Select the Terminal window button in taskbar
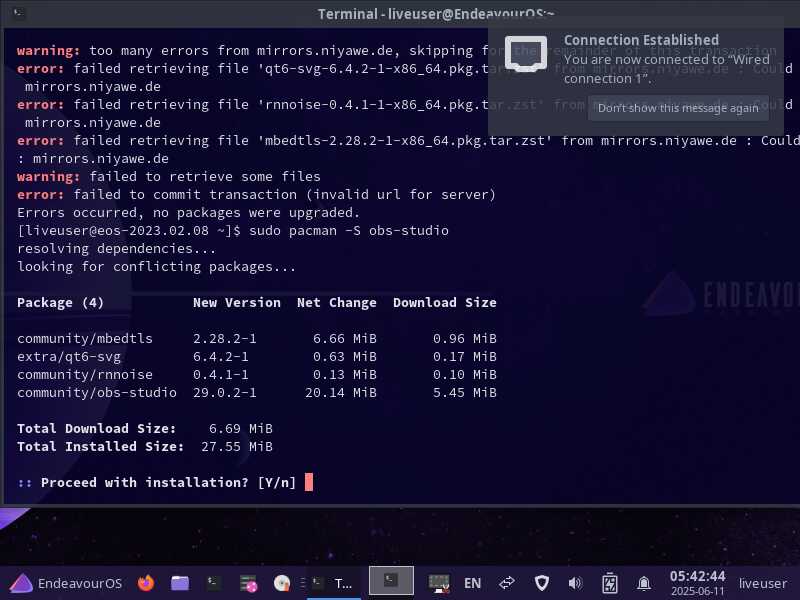Screen dimensions: 800x600 [x=334, y=583]
